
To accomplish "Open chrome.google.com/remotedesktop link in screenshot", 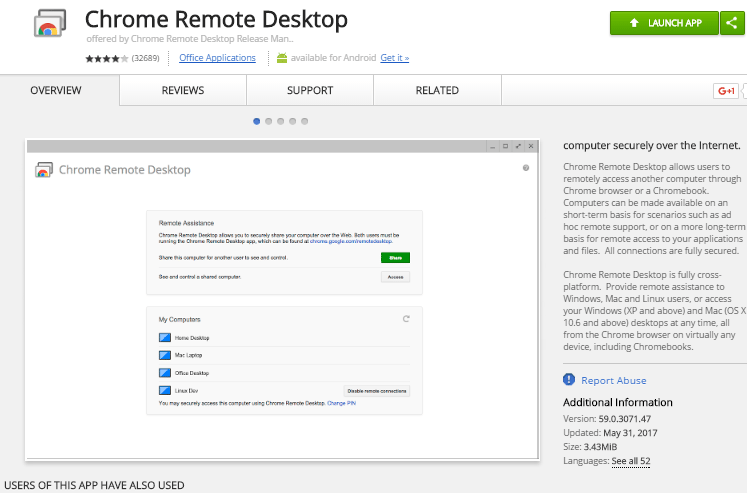I will point(351,241).
